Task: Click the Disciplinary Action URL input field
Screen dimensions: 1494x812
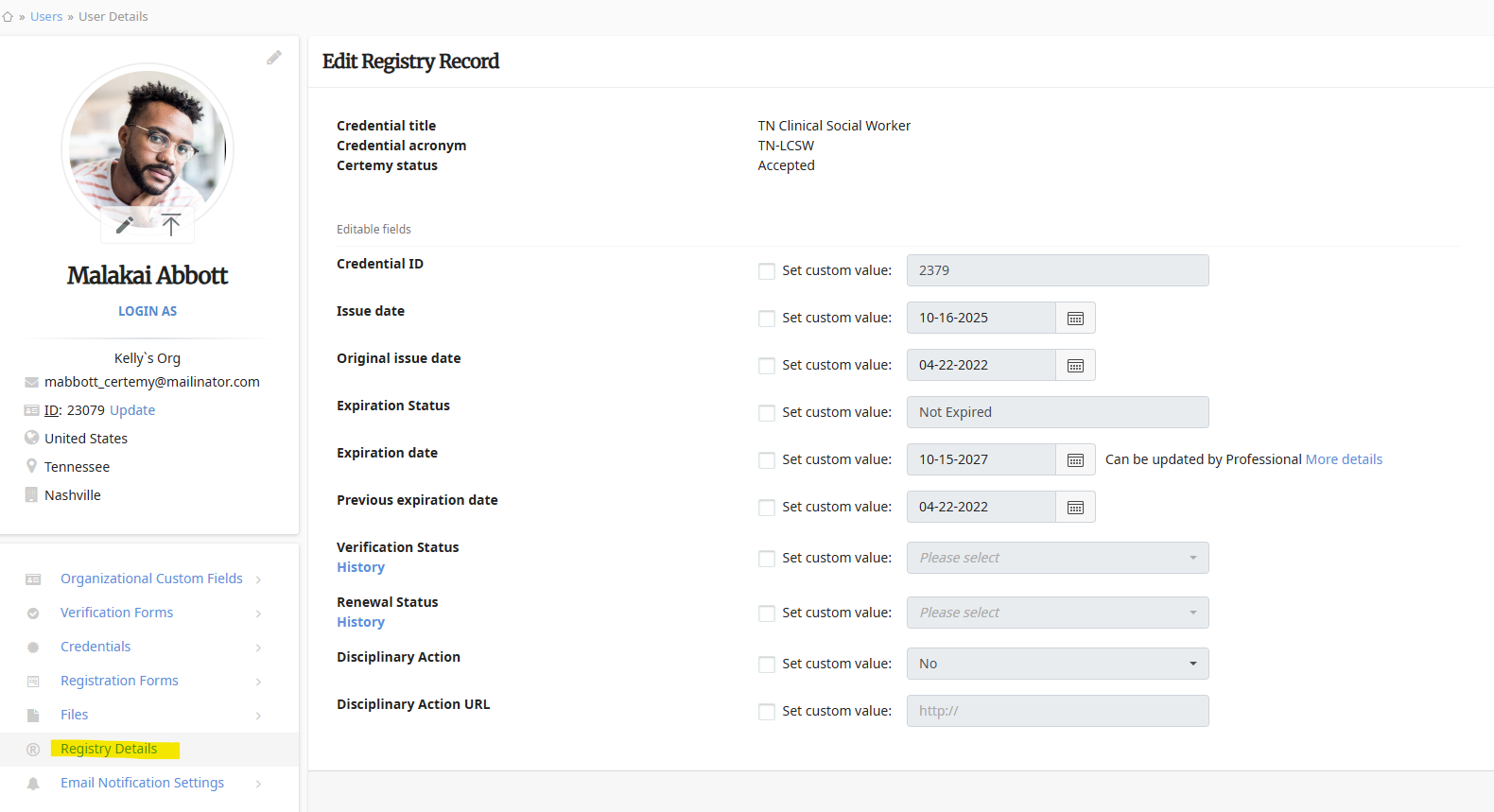Action: [1057, 711]
